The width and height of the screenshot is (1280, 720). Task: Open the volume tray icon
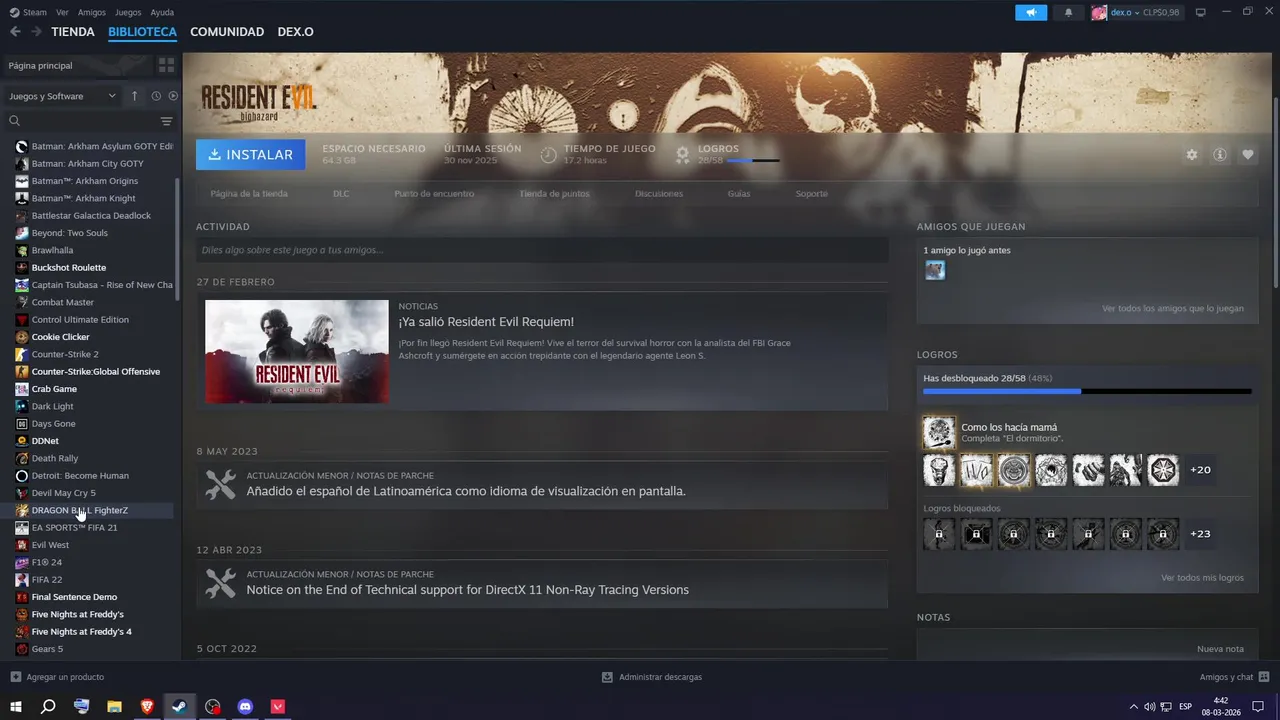pyautogui.click(x=1149, y=707)
